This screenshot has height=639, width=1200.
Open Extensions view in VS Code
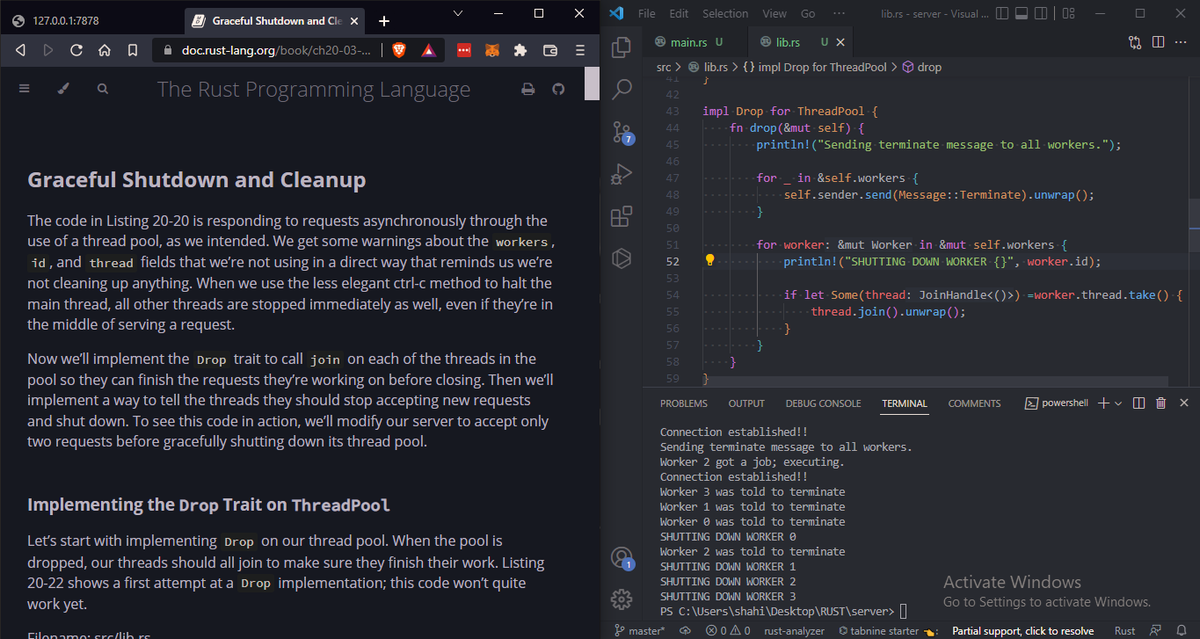[621, 215]
